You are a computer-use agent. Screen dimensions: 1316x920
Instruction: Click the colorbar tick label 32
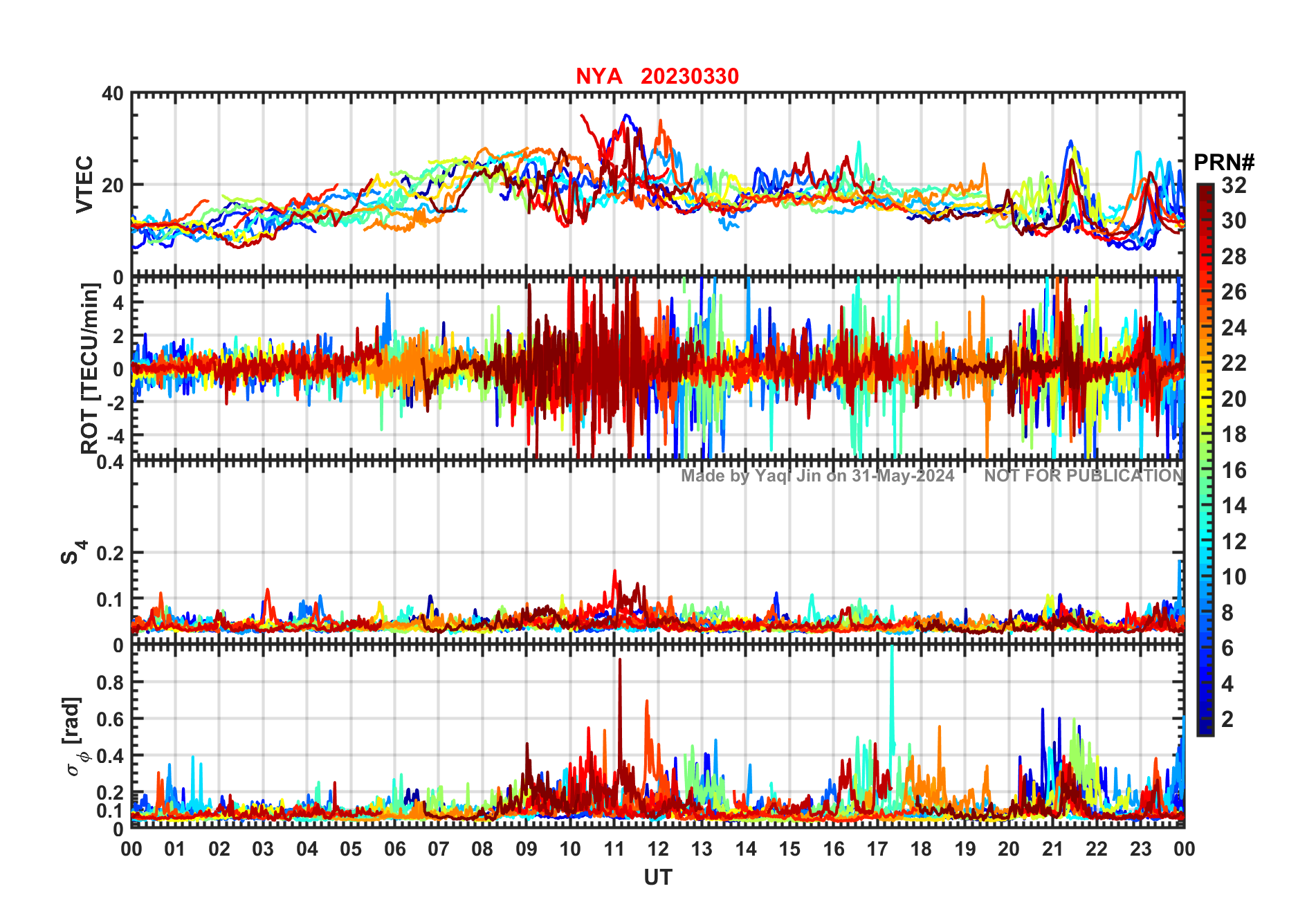pos(1234,185)
